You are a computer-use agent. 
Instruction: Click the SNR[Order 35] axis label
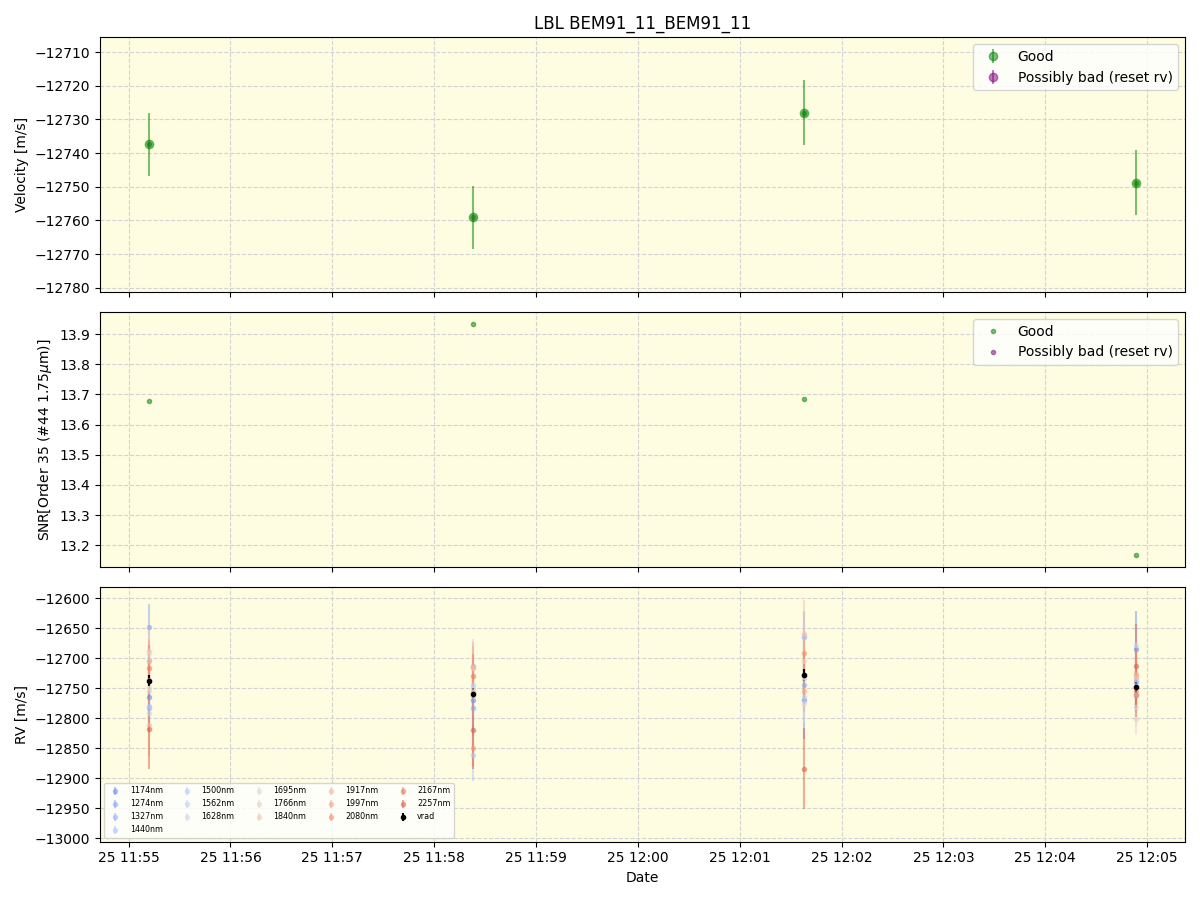pyautogui.click(x=44, y=440)
